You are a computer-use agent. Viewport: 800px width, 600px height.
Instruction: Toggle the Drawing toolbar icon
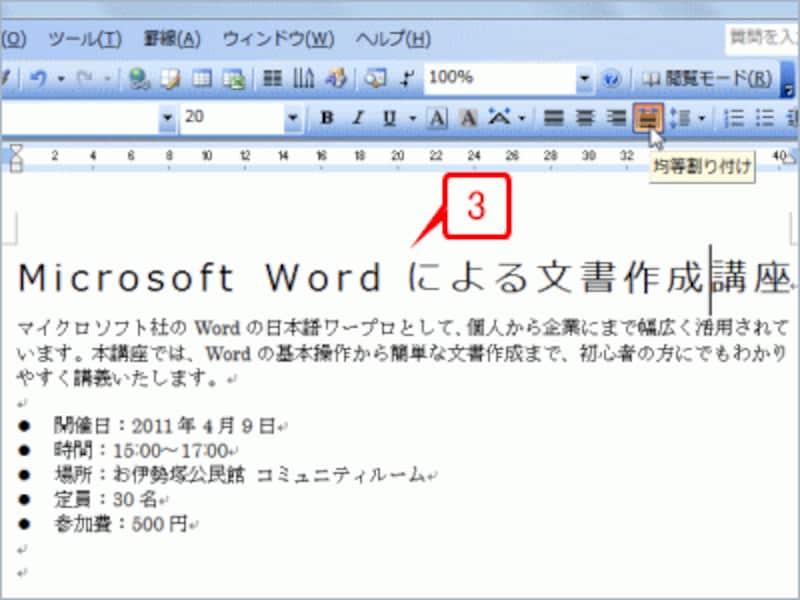pyautogui.click(x=336, y=79)
